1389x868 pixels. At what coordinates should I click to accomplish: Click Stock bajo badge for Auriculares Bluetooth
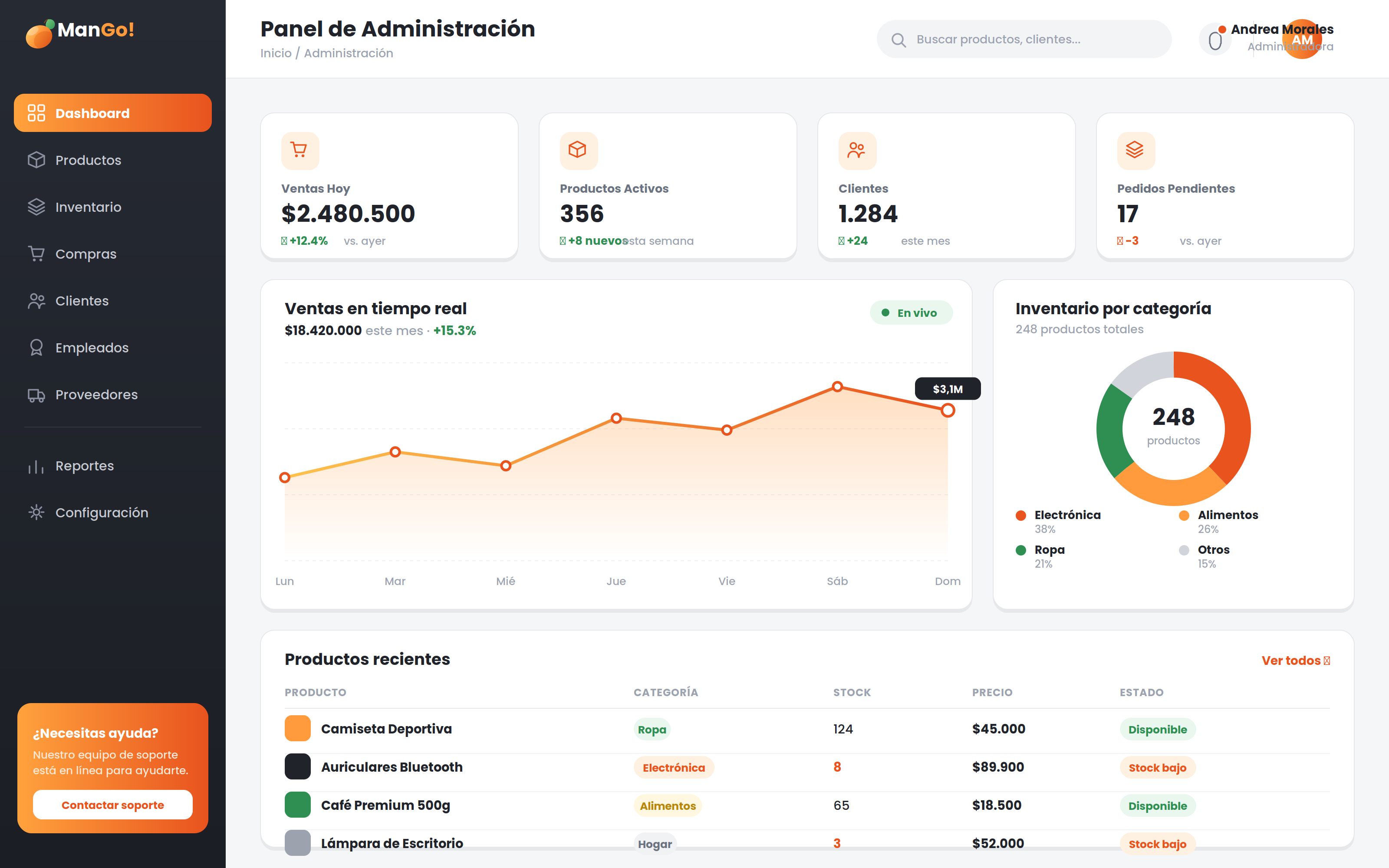(x=1158, y=768)
